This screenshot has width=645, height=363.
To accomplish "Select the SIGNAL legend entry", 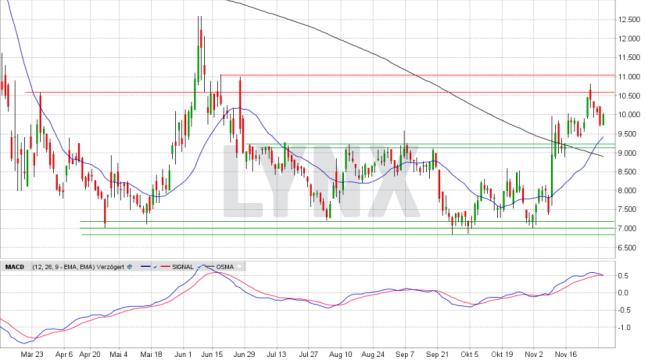I will pos(183,267).
